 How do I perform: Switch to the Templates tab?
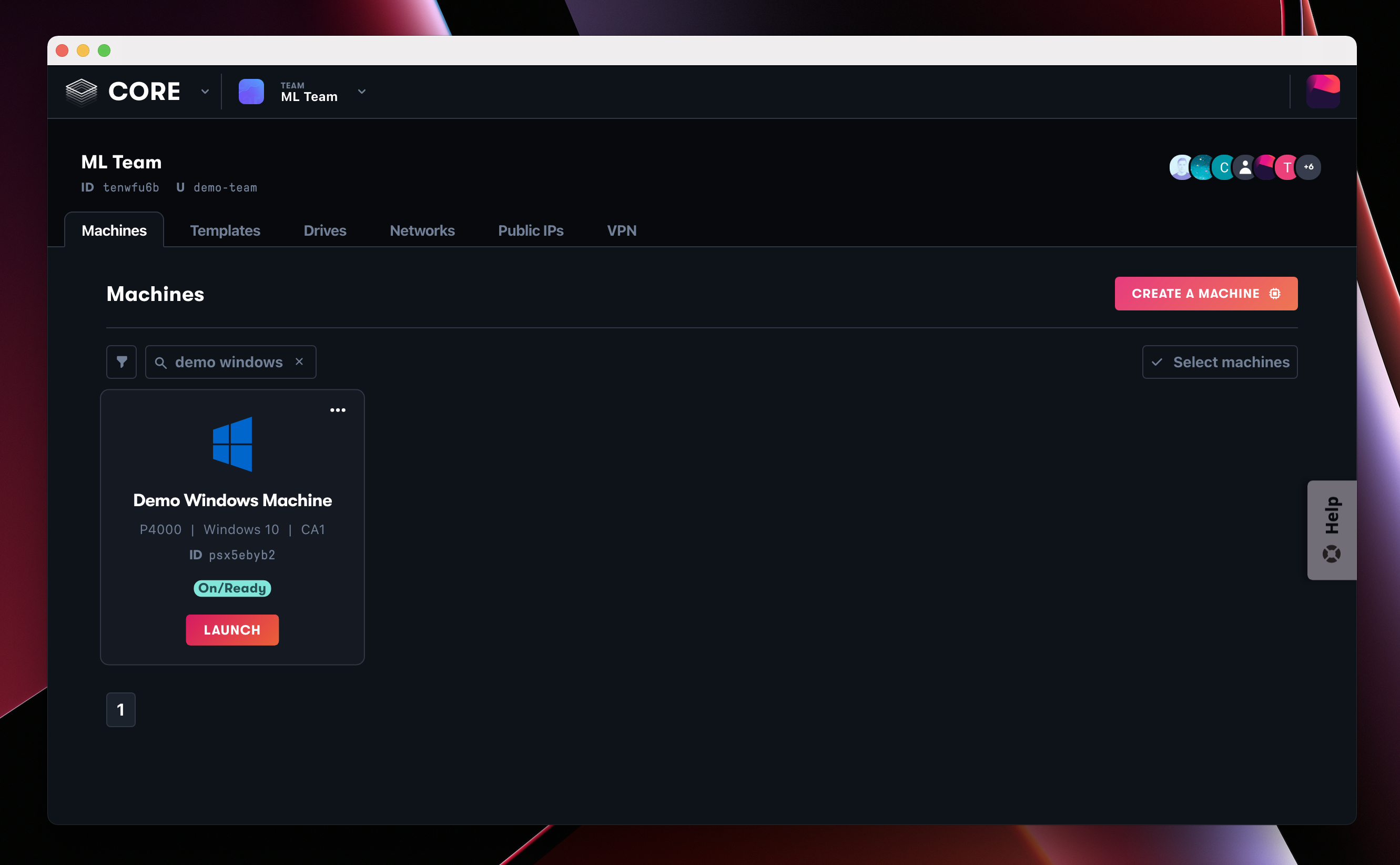pyautogui.click(x=225, y=230)
